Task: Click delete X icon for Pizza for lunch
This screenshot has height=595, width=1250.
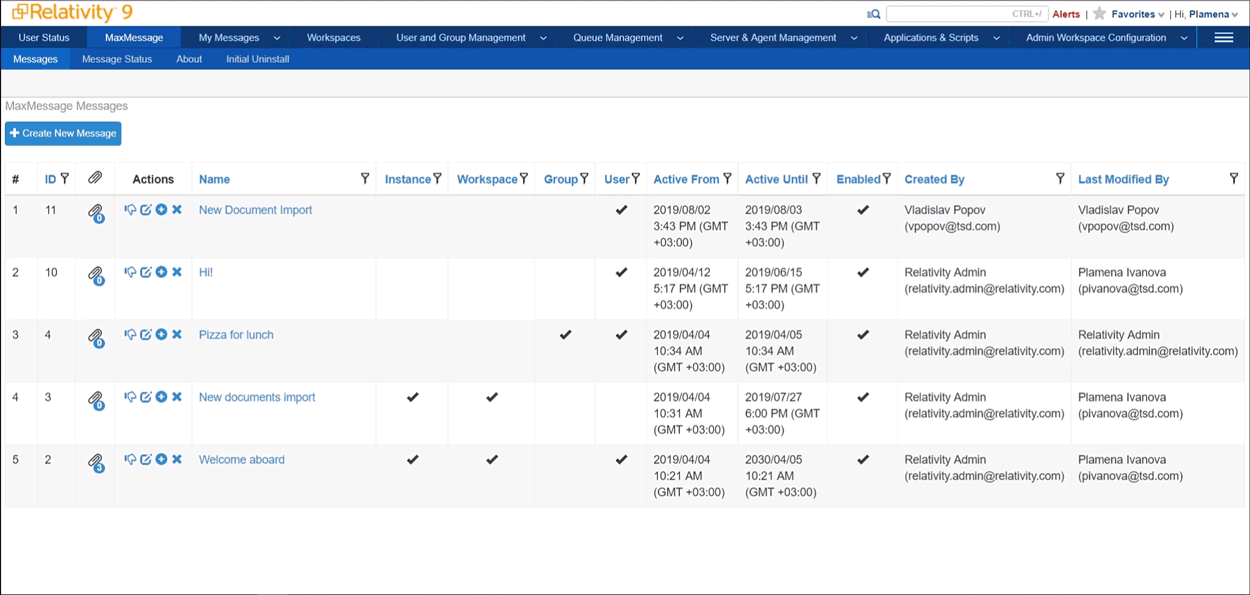Action: pos(177,335)
